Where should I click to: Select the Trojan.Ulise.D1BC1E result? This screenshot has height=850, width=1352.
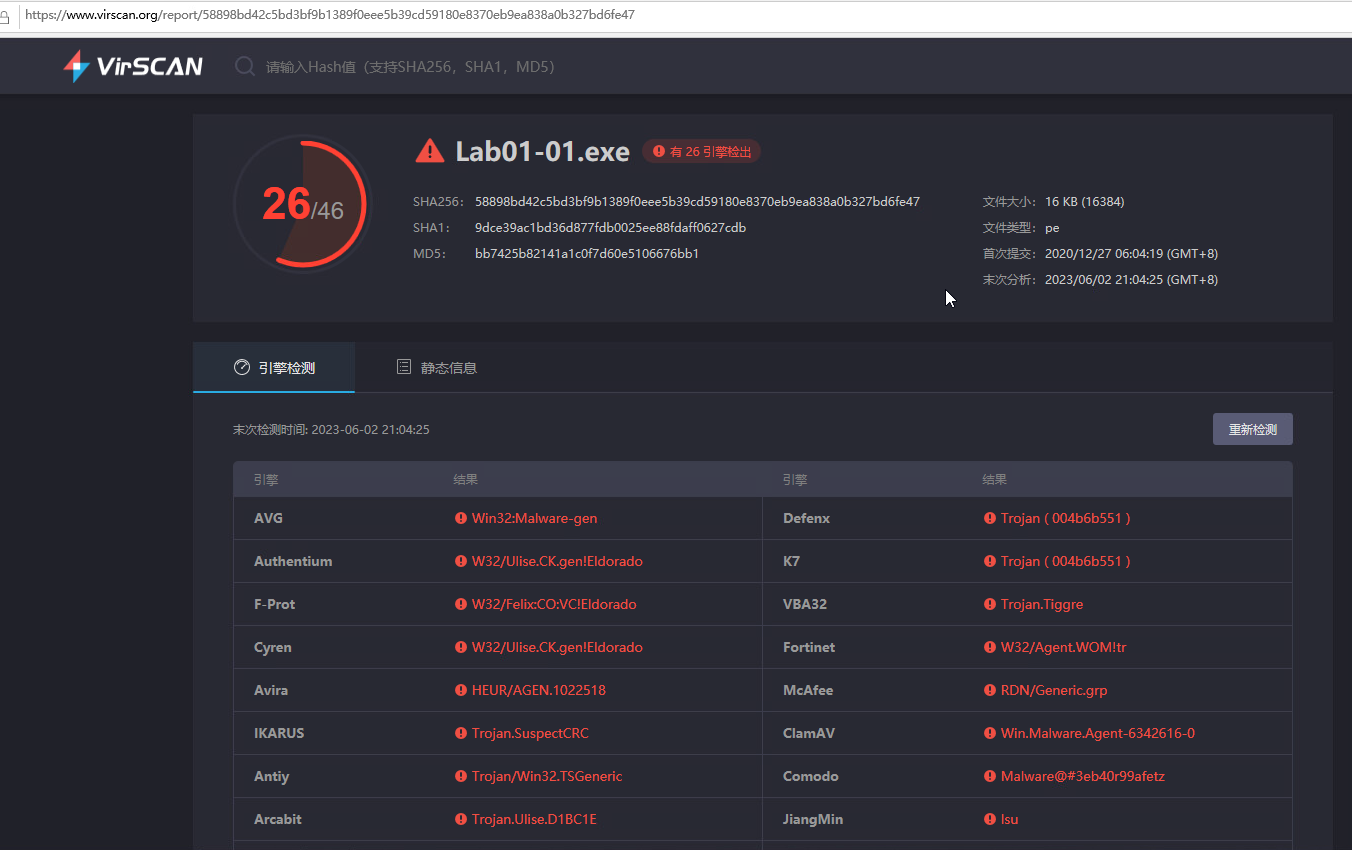click(534, 819)
